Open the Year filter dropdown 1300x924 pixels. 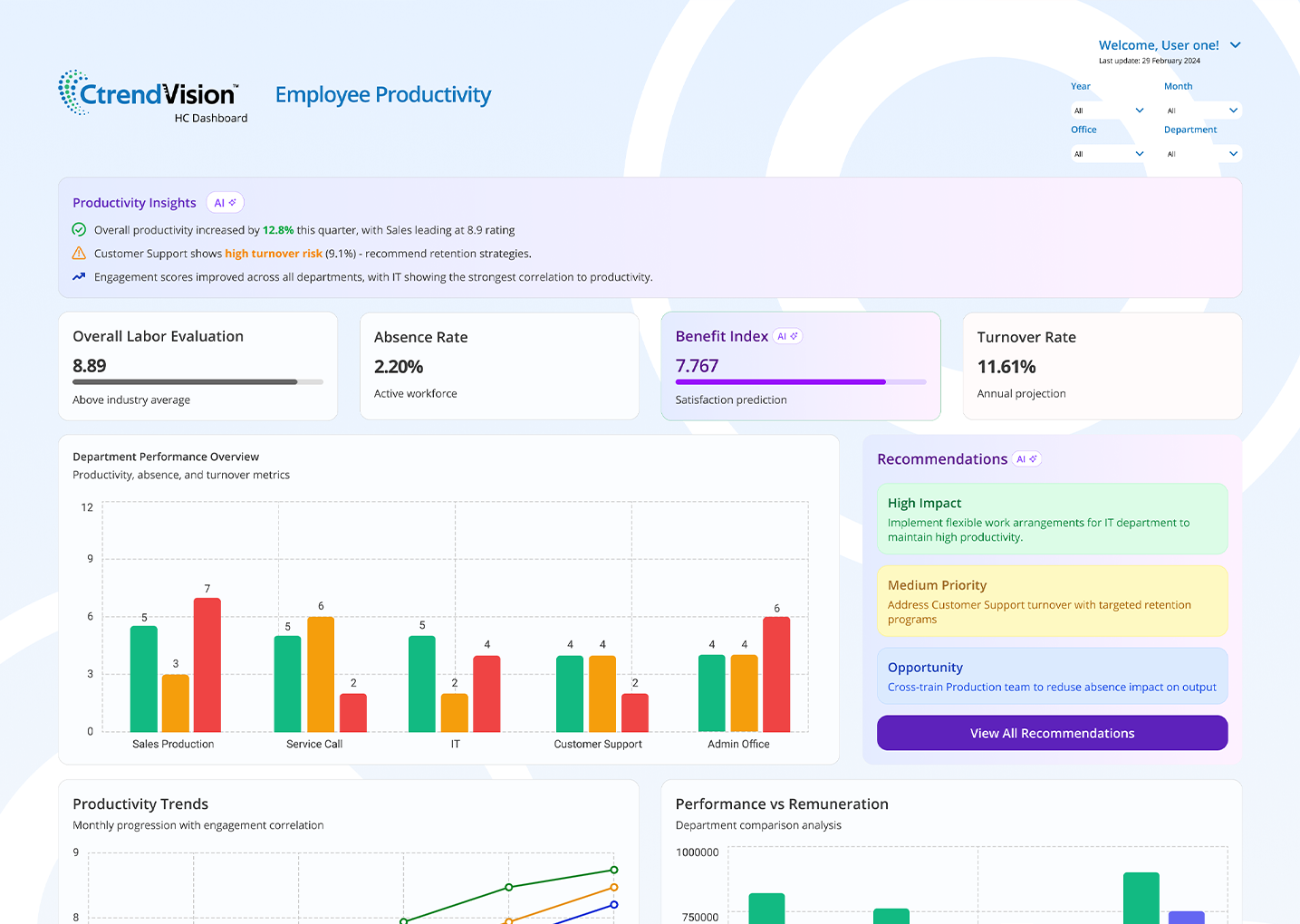(1108, 111)
